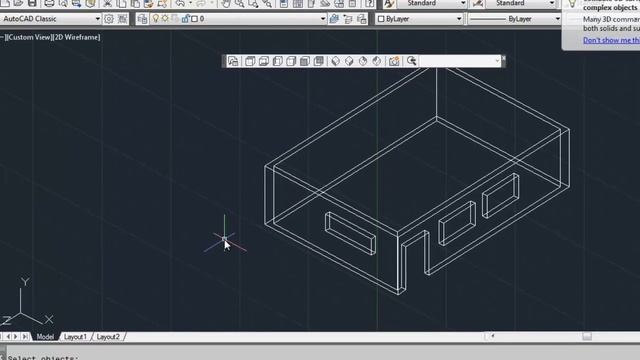
Task: Click the My Workspace icon
Action: click(122, 19)
